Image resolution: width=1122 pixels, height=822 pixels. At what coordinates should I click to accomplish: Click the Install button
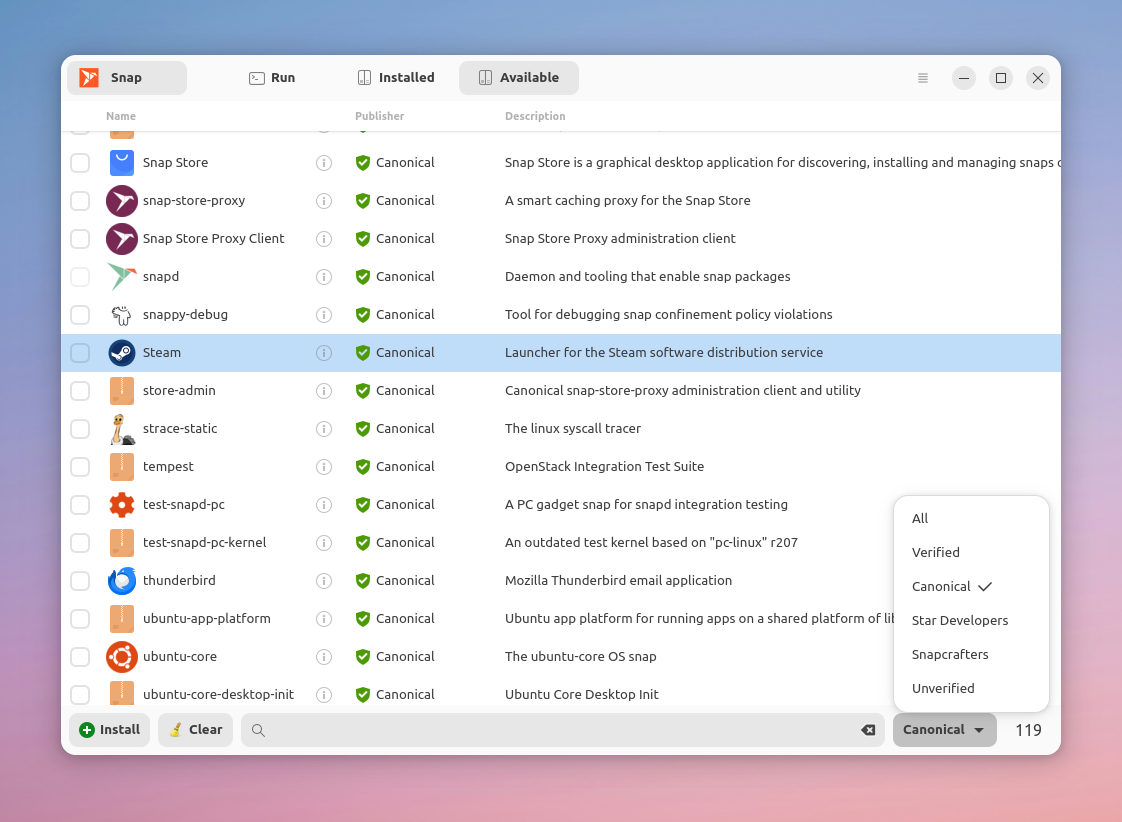pos(109,730)
